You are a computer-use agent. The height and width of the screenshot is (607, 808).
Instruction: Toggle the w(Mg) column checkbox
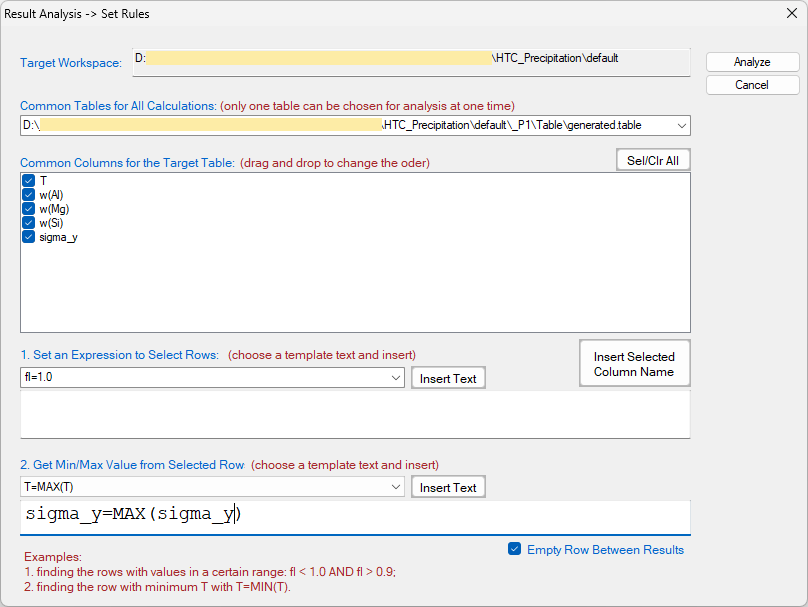(x=29, y=209)
